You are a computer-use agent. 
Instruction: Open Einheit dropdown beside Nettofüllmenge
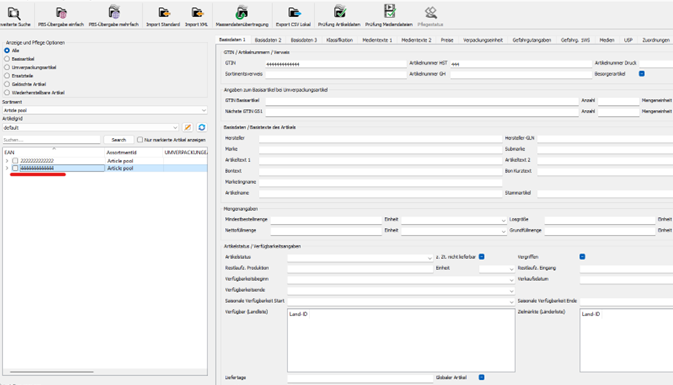coord(454,231)
